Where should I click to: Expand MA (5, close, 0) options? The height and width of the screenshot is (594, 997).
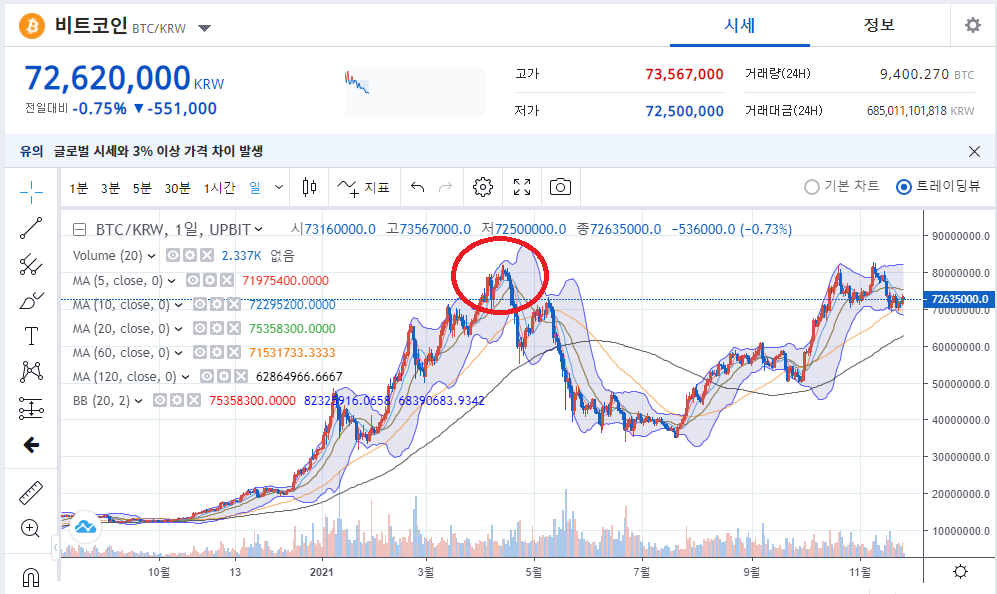tap(172, 280)
